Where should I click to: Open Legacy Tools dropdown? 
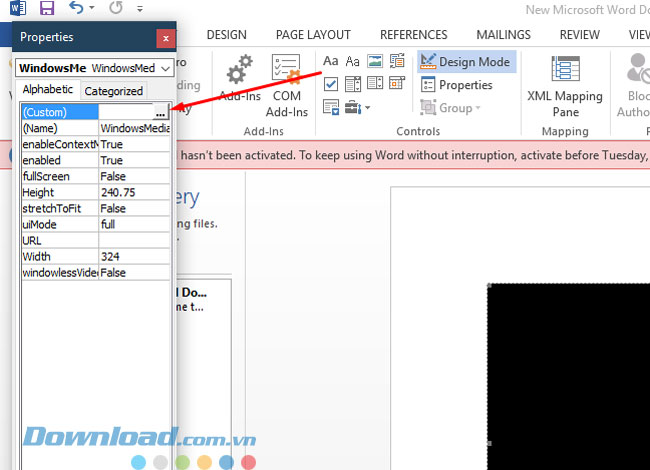coord(357,107)
